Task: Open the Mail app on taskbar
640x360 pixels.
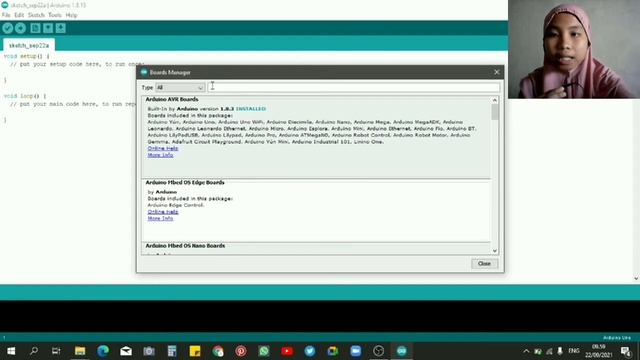Action: coord(126,351)
